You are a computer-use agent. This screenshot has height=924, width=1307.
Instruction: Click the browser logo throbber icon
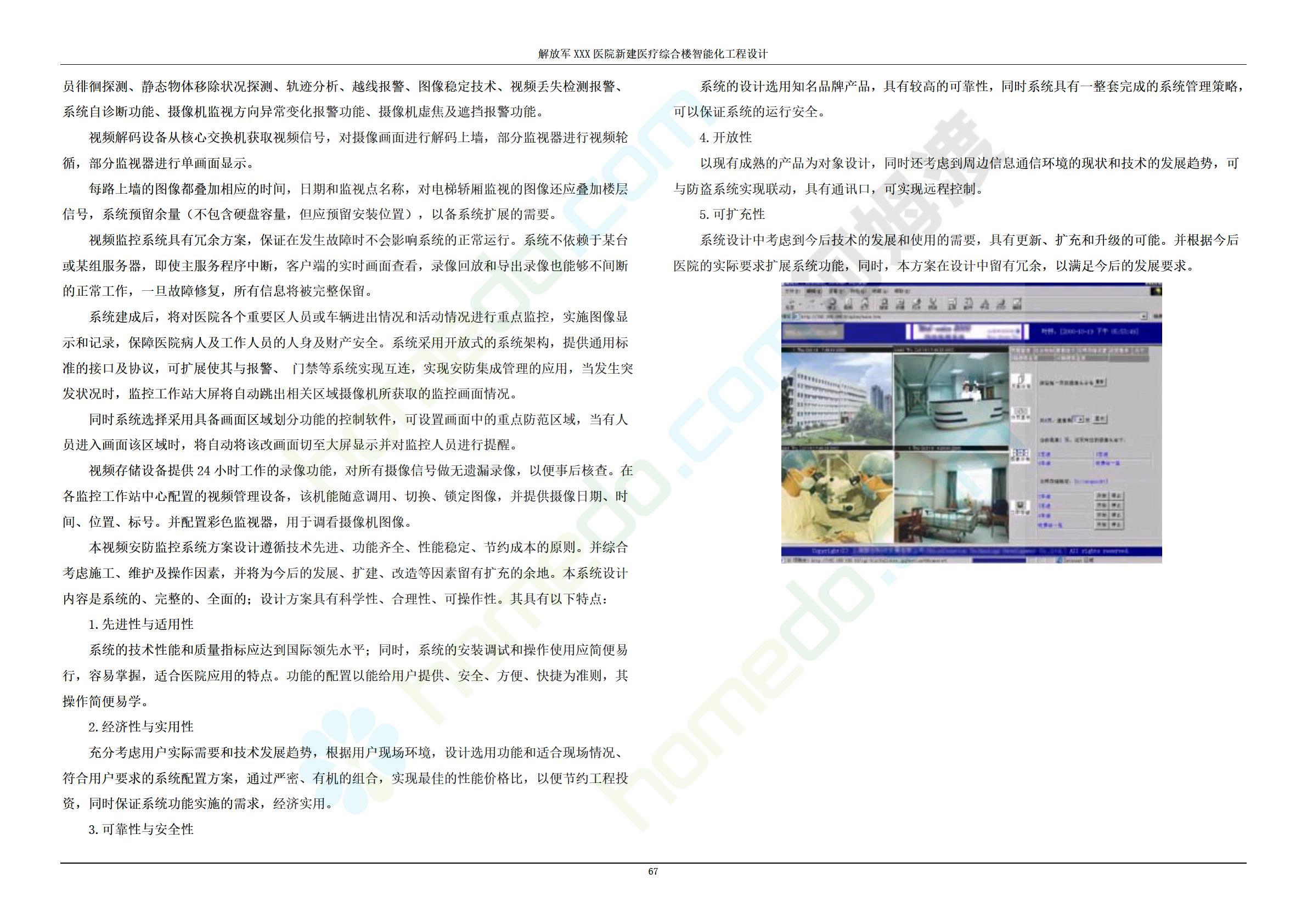tap(1157, 291)
